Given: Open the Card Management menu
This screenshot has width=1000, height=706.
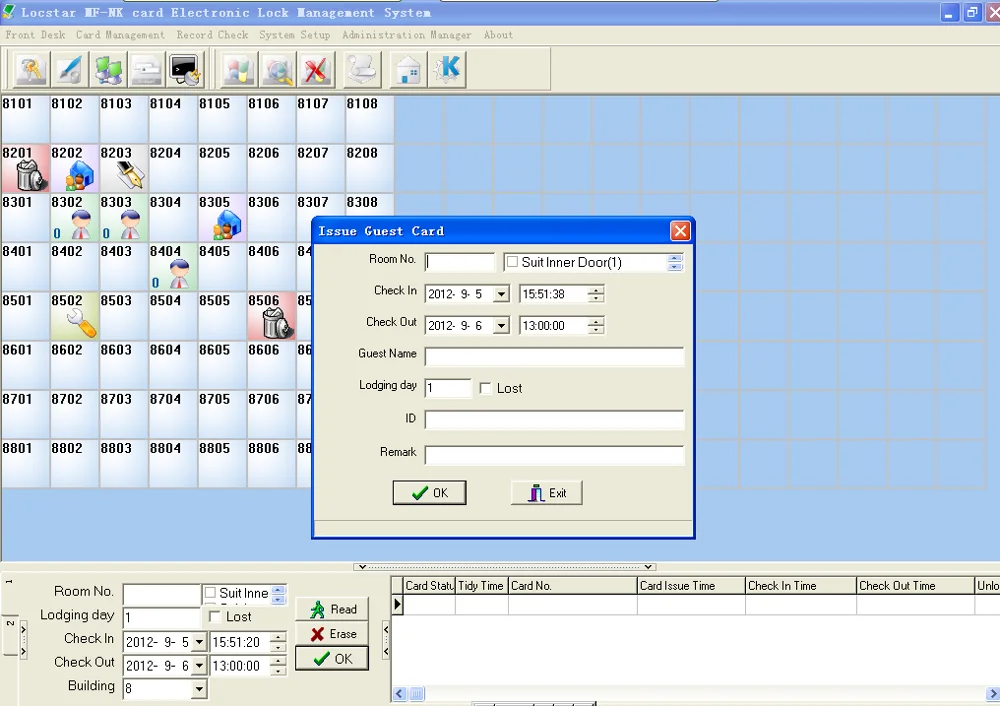Looking at the screenshot, I should pos(120,35).
